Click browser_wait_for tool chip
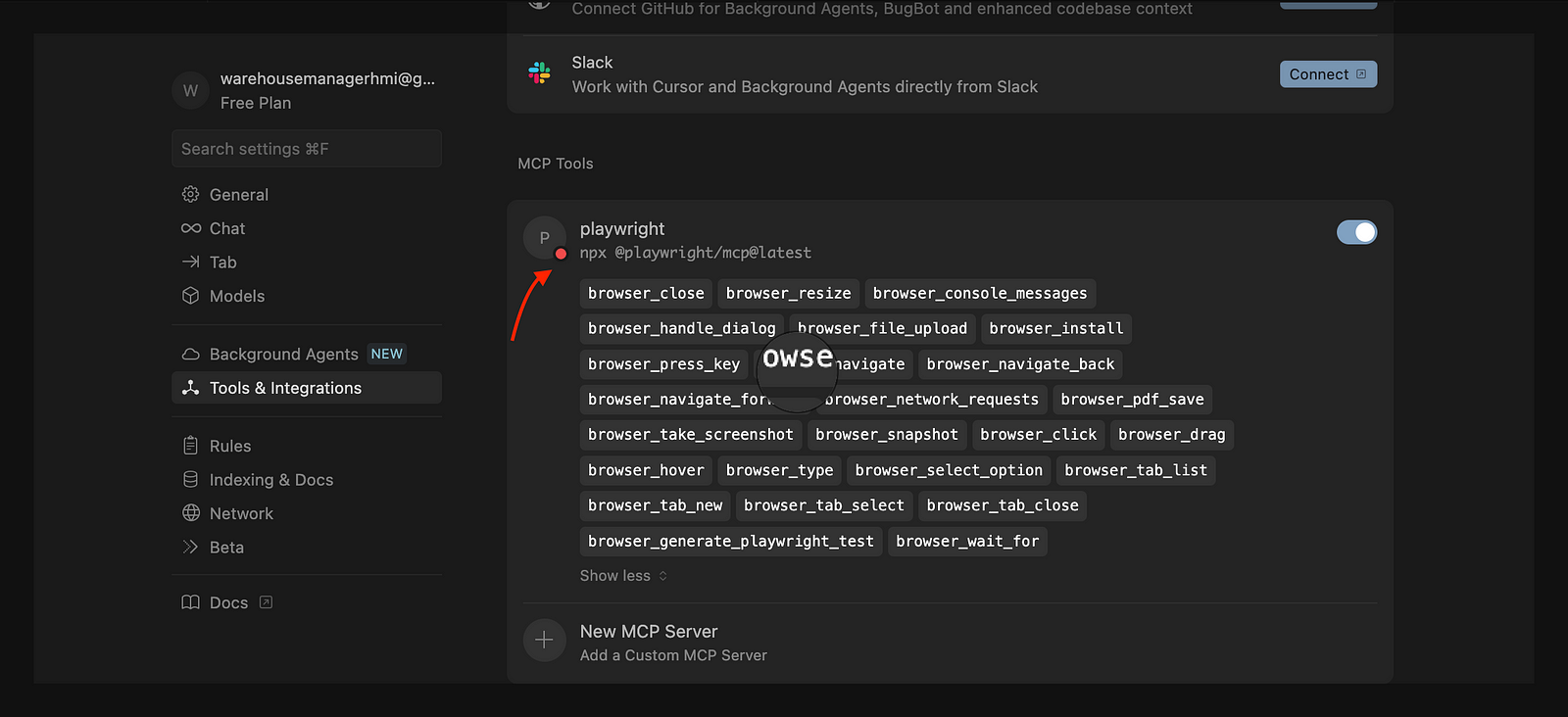The width and height of the screenshot is (1568, 717). 967,541
